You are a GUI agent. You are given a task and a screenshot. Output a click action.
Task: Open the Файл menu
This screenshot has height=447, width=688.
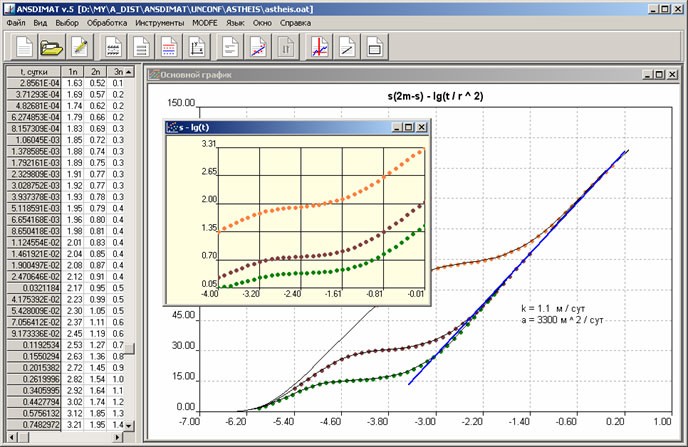16,23
